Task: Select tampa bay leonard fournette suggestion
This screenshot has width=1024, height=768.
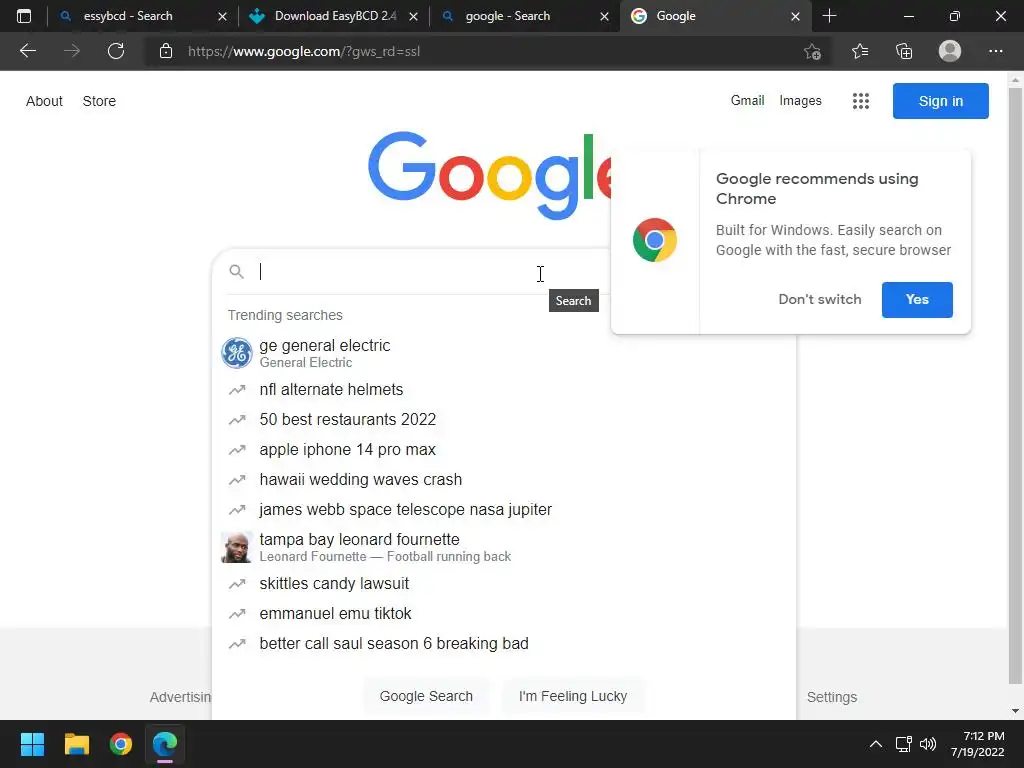Action: tap(504, 547)
